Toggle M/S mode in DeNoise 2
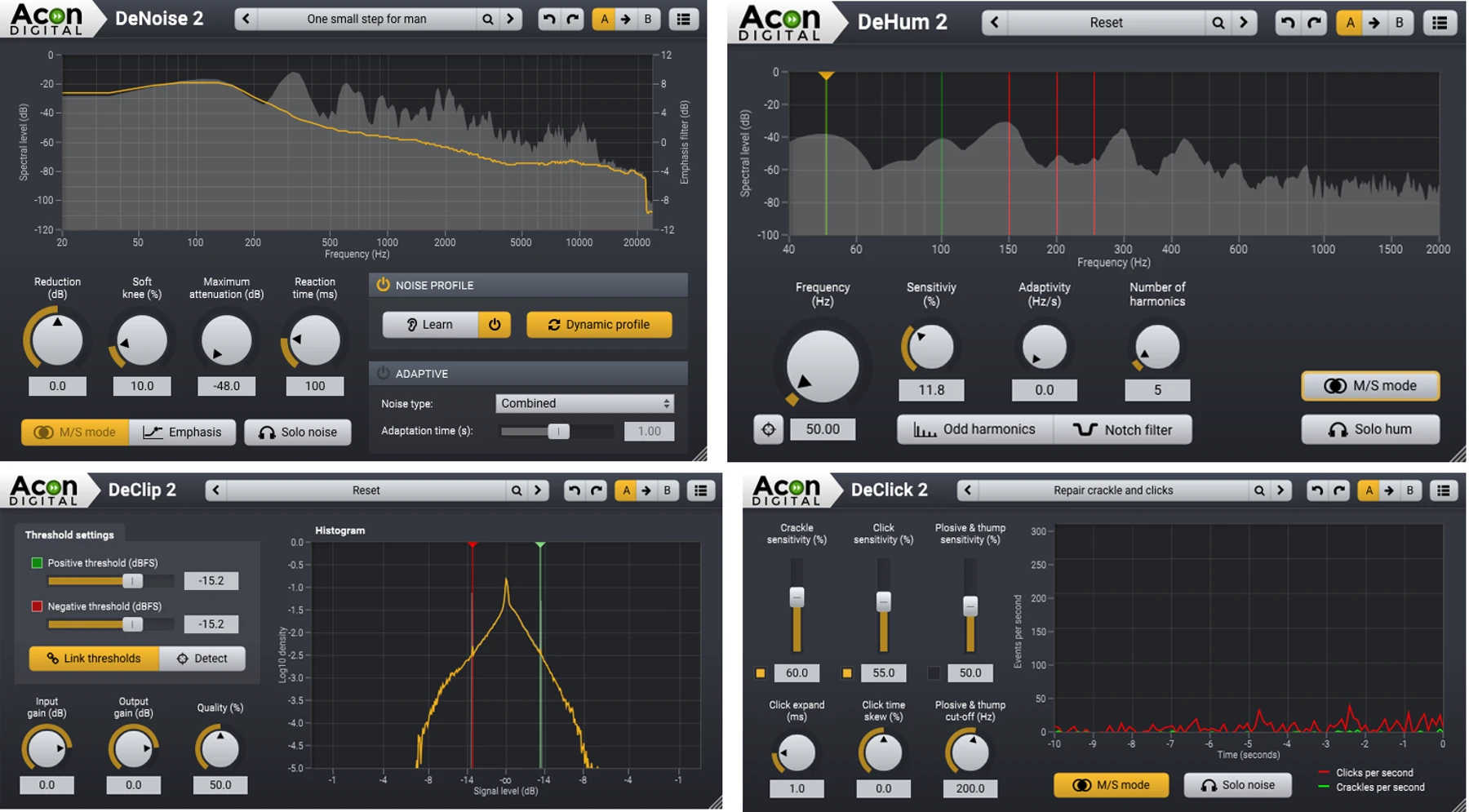 (x=75, y=432)
